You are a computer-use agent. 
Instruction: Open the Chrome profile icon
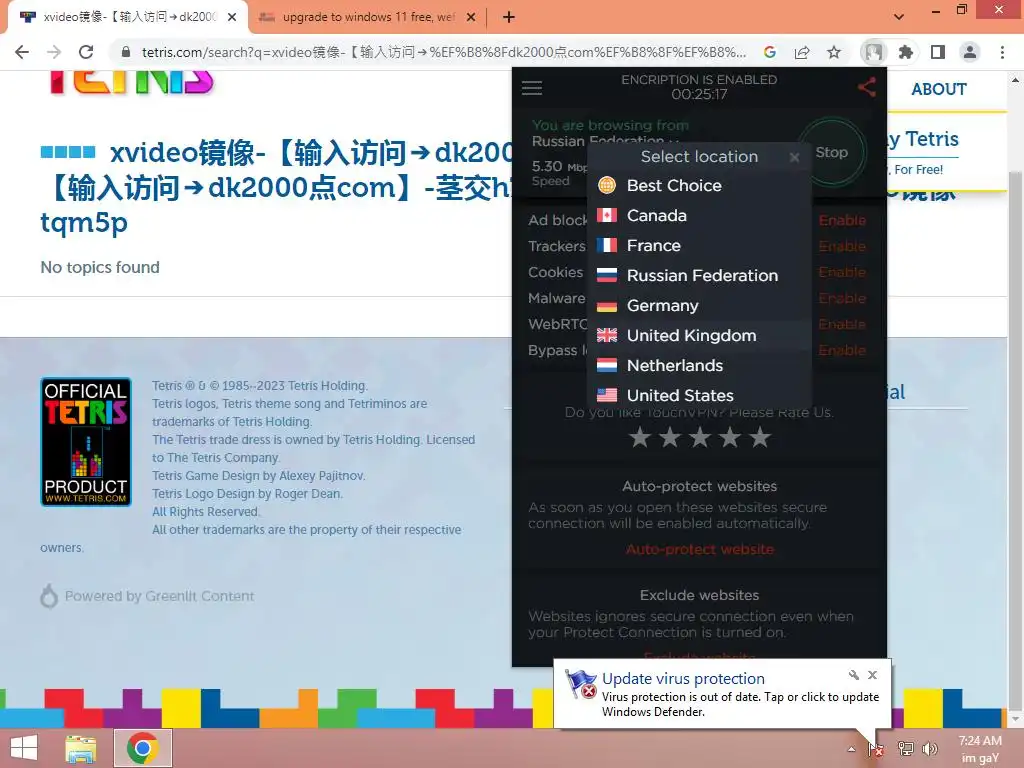point(970,52)
